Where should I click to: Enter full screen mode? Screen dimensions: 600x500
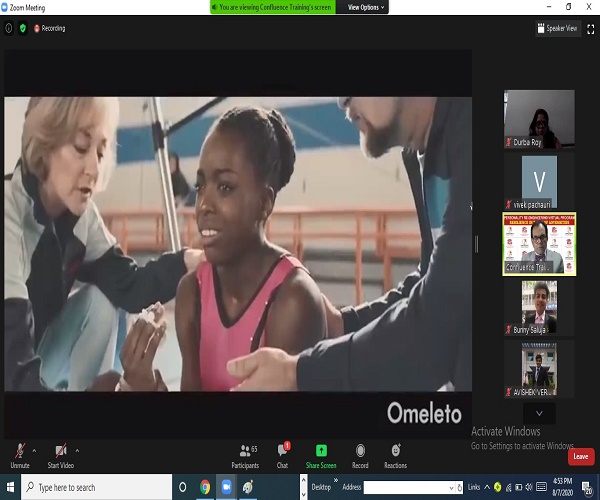tap(591, 29)
